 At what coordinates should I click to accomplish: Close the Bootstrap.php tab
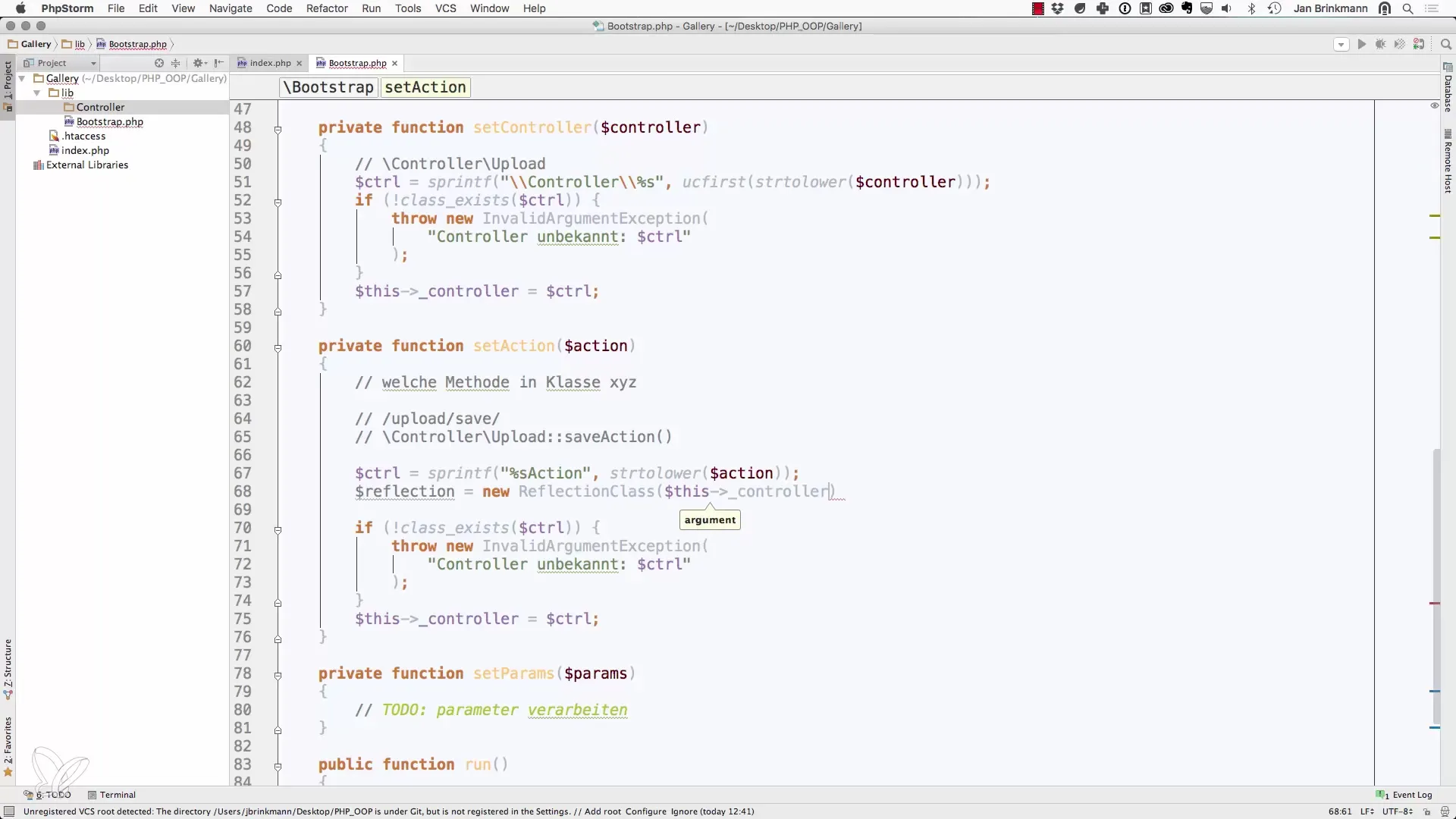pos(395,64)
